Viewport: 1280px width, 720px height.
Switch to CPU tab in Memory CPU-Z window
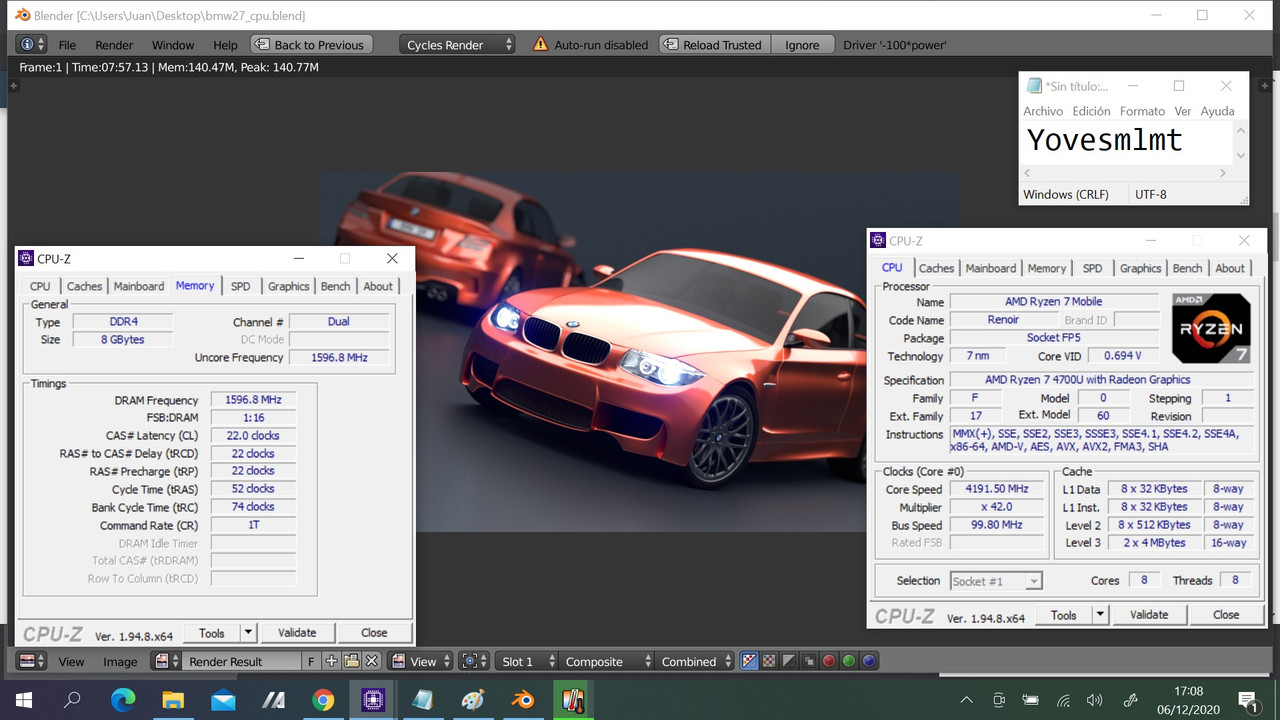tap(40, 286)
